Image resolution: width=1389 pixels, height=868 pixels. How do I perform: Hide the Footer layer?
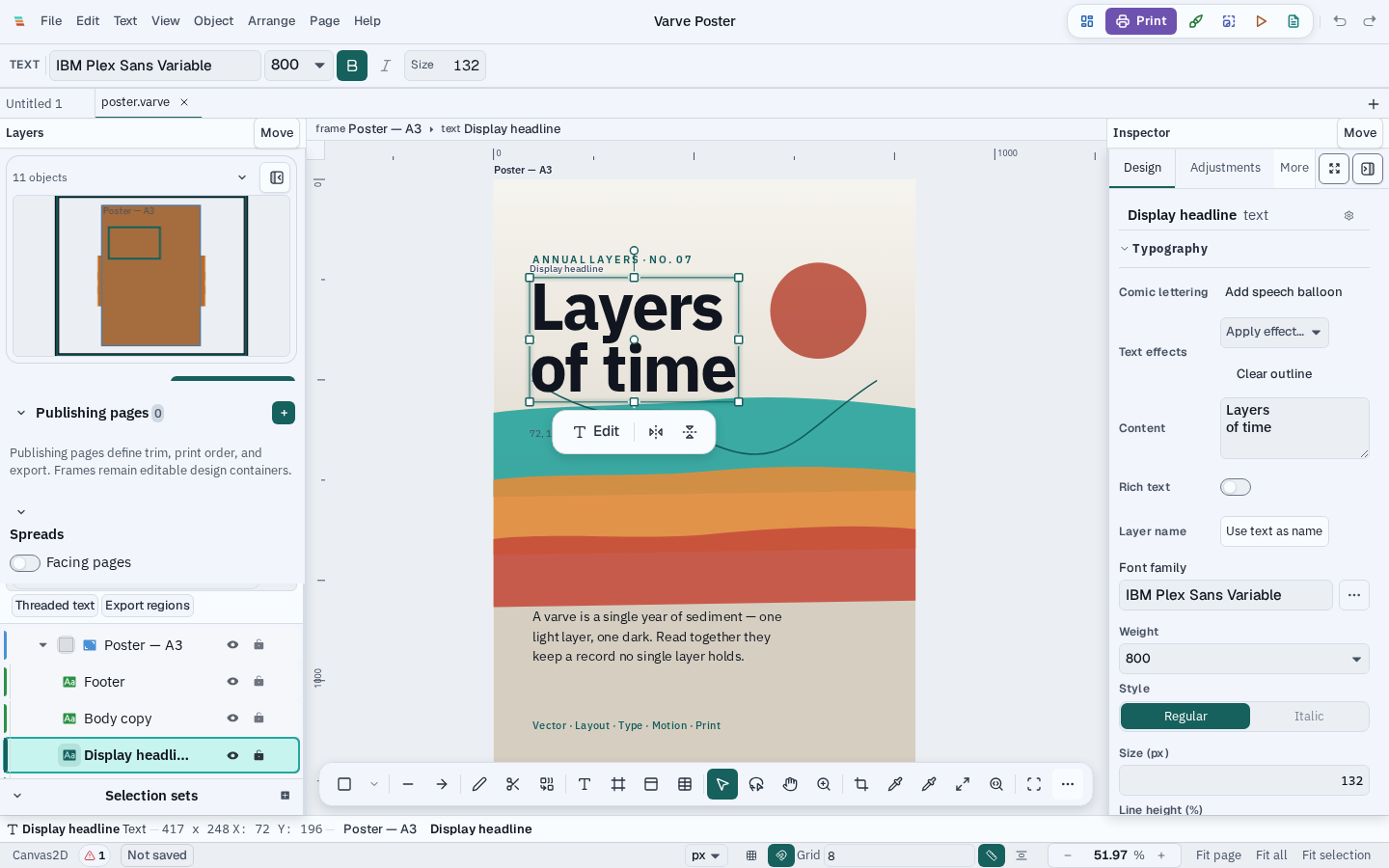click(232, 682)
